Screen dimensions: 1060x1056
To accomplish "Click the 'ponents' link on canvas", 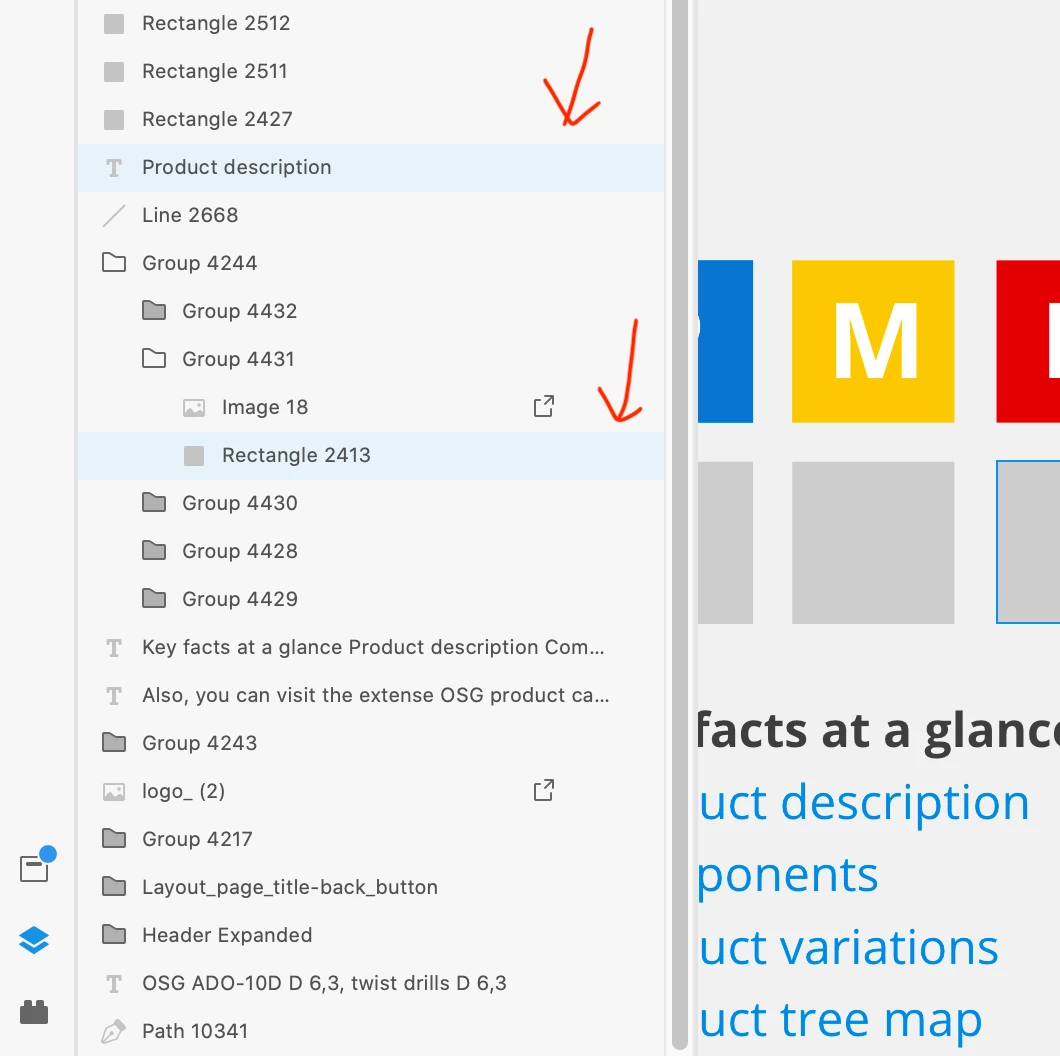I will (788, 876).
